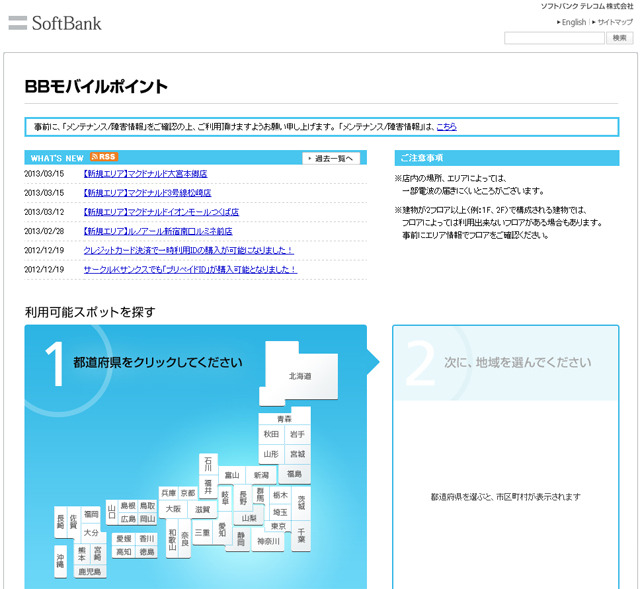This screenshot has height=589, width=640.
Task: Click 広島 on the map
Action: point(128,519)
